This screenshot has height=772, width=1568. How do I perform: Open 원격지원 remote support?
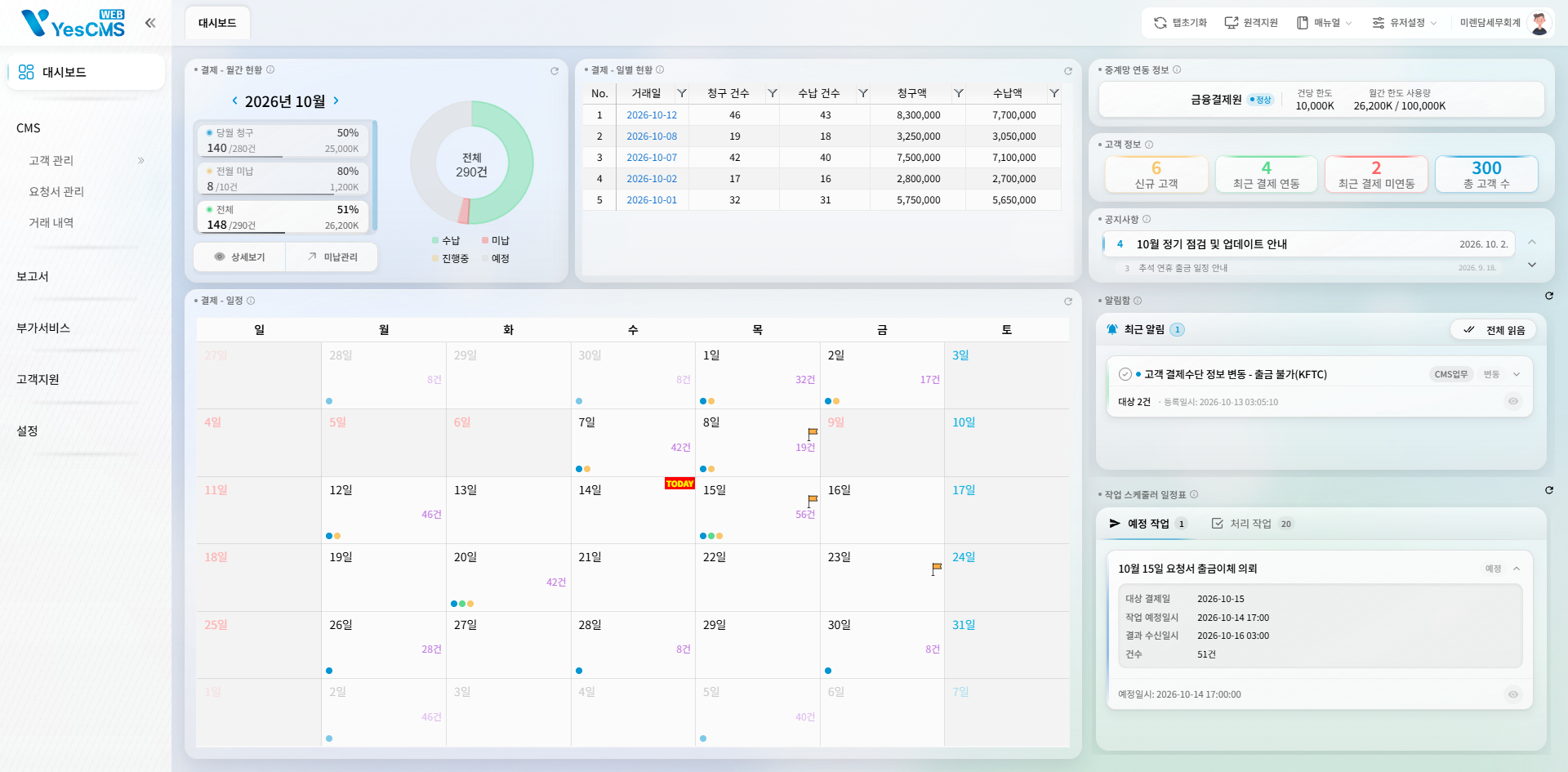1251,23
